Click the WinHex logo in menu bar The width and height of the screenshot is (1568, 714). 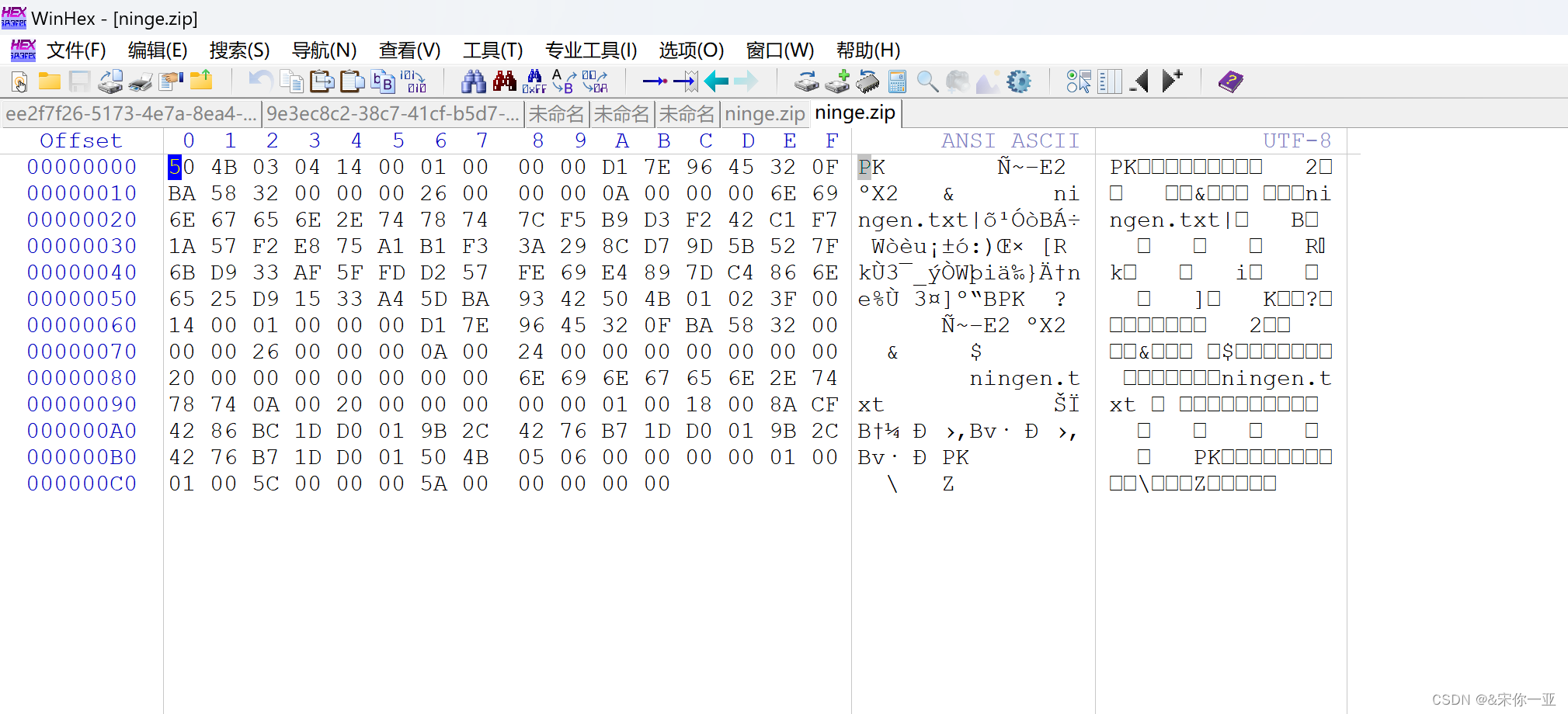tap(23, 50)
